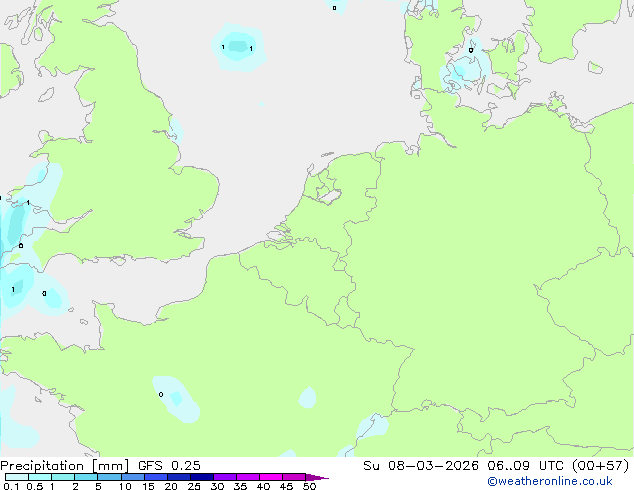Click the over-50 mm arrow on the legend
The height and width of the screenshot is (490, 634).
point(317,477)
